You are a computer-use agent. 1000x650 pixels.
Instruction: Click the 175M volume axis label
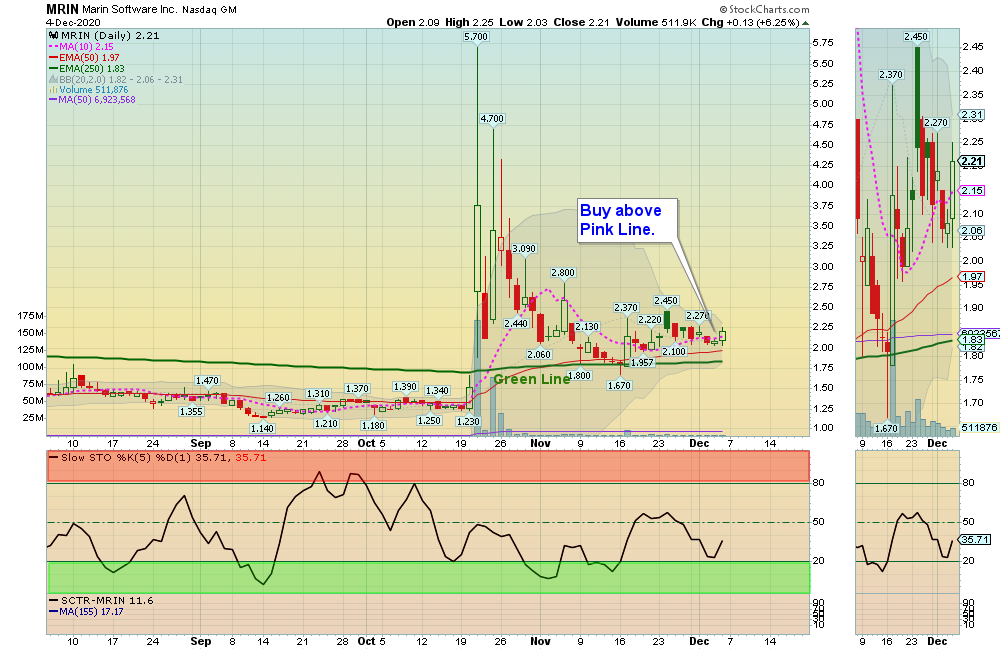[31, 316]
